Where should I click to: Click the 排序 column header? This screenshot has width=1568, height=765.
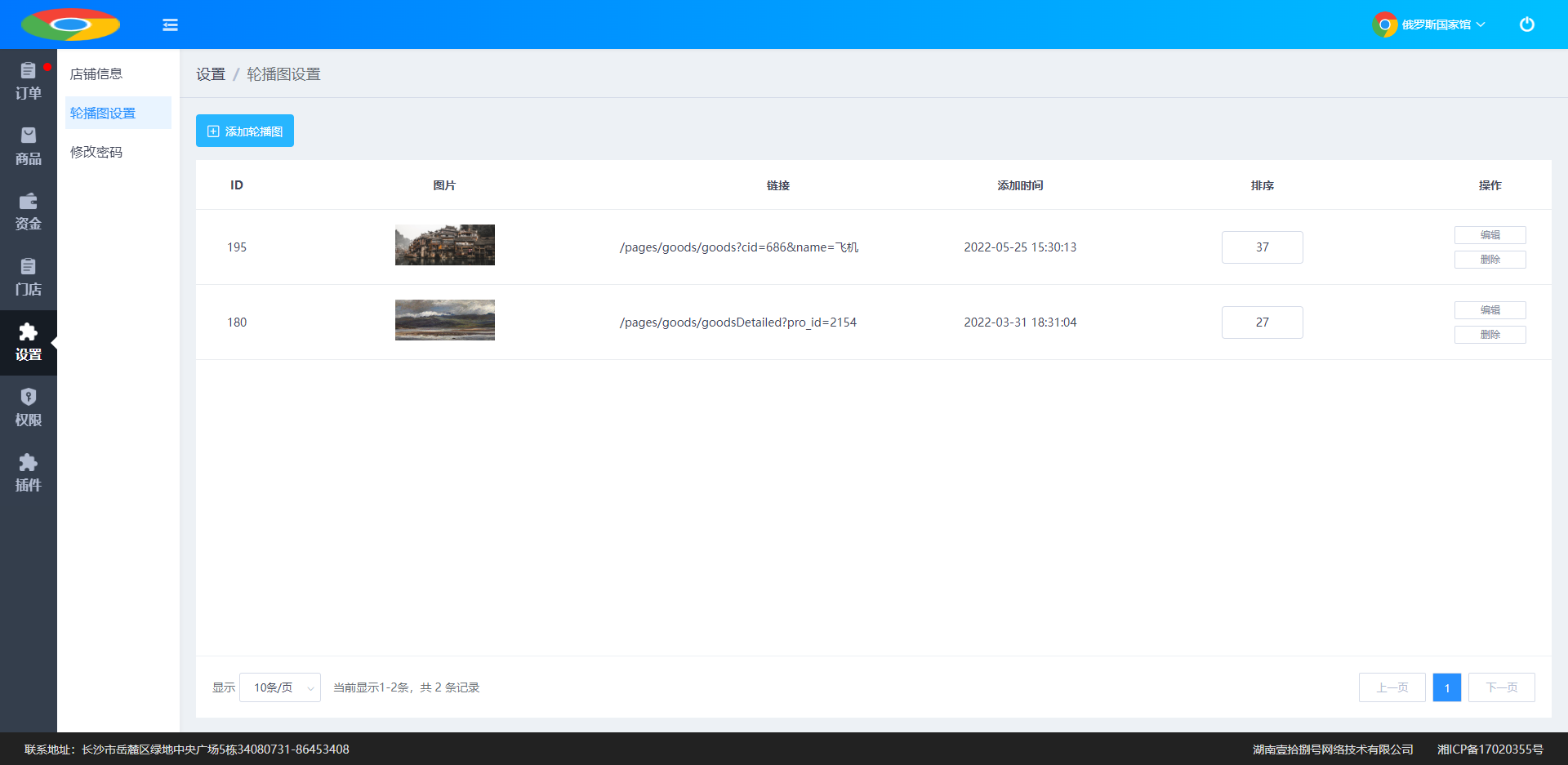[1263, 185]
